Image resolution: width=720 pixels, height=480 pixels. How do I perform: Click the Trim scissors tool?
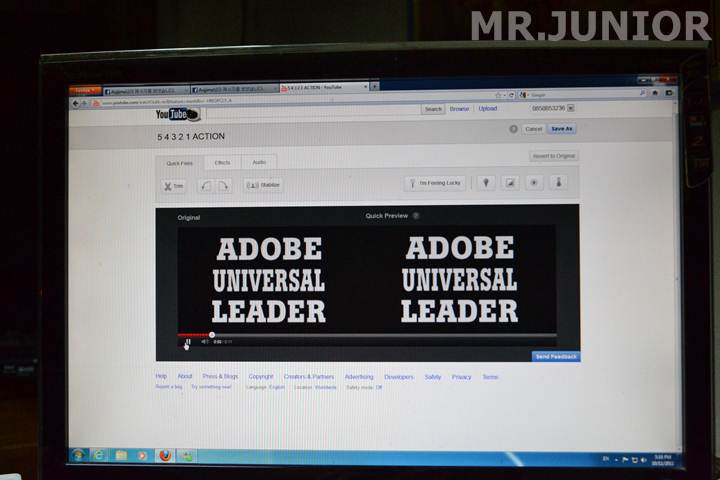[174, 186]
